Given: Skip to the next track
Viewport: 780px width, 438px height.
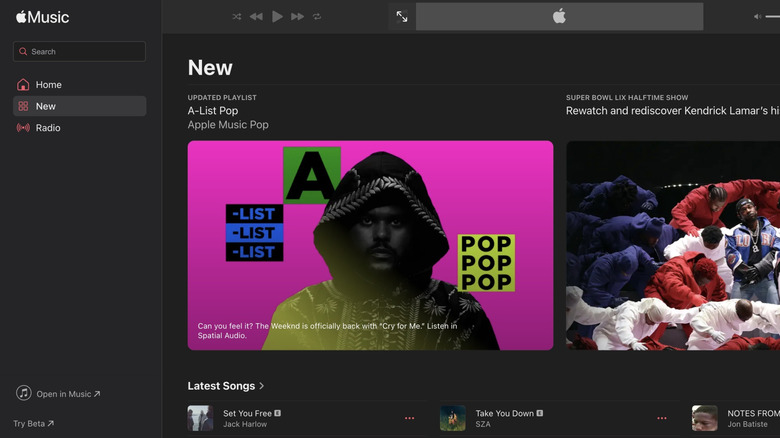Looking at the screenshot, I should coord(297,17).
